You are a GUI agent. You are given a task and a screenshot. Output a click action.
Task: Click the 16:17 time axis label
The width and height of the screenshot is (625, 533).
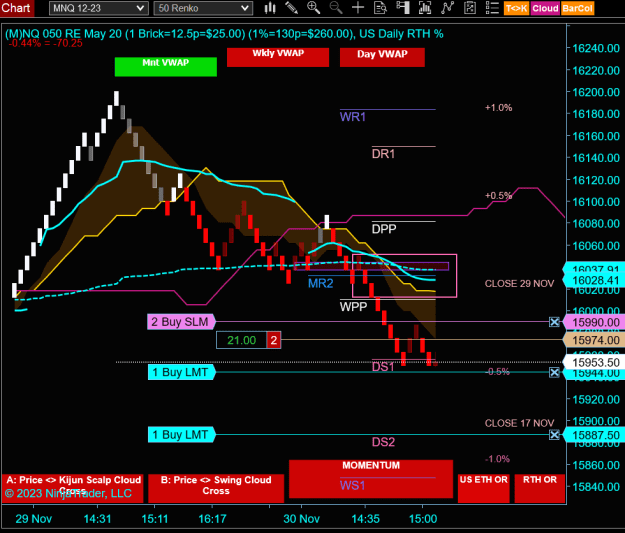212,519
